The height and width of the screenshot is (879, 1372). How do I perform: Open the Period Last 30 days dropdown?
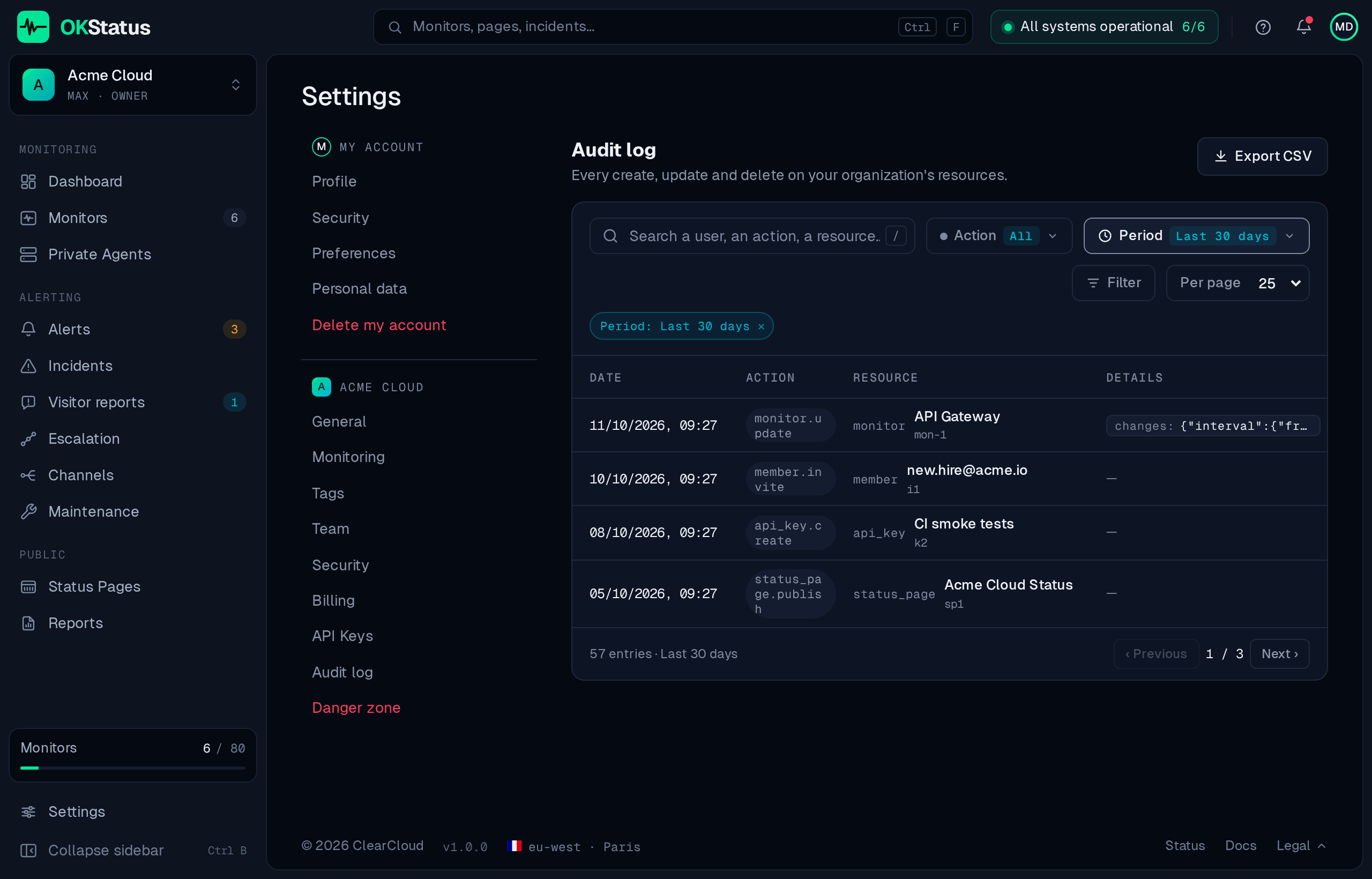click(x=1196, y=236)
